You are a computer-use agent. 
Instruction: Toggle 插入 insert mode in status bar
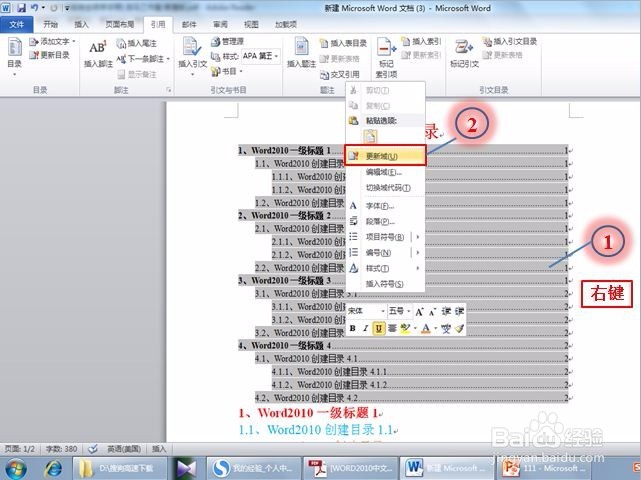(159, 449)
